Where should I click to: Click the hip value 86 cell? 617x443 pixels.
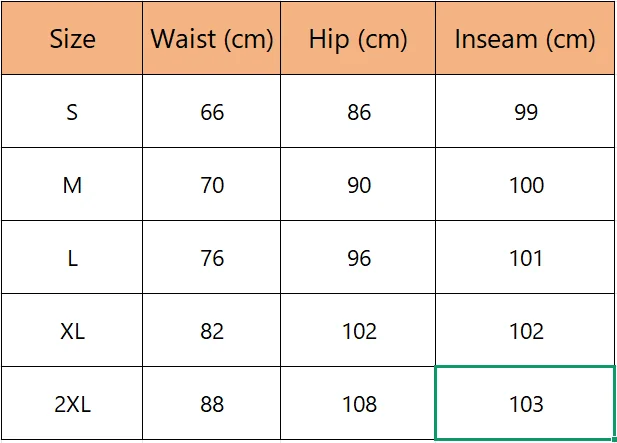[x=358, y=112]
